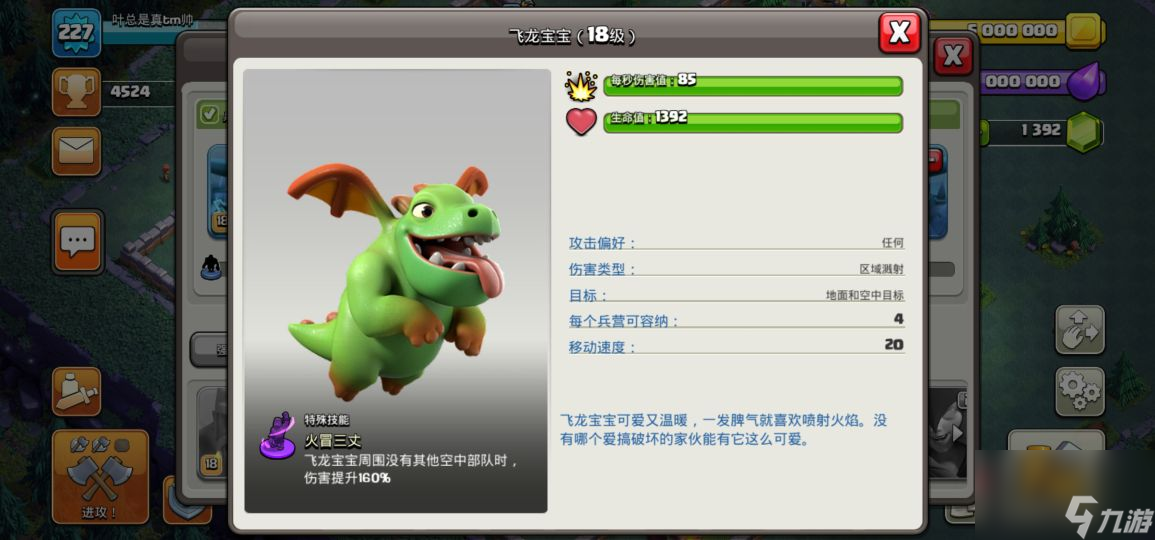Open the mail inbox icon
The width and height of the screenshot is (1155, 540).
77,151
